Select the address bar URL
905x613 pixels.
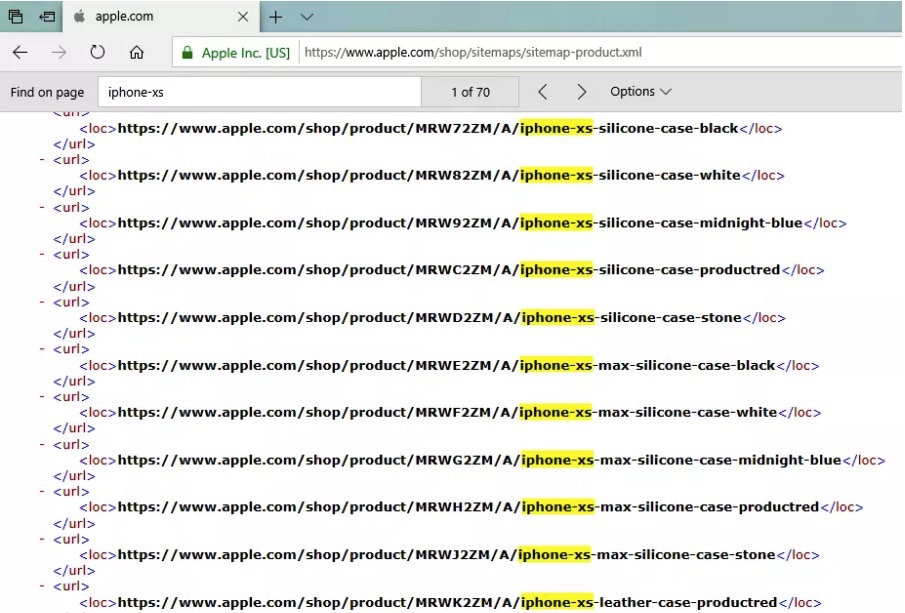[x=473, y=53]
